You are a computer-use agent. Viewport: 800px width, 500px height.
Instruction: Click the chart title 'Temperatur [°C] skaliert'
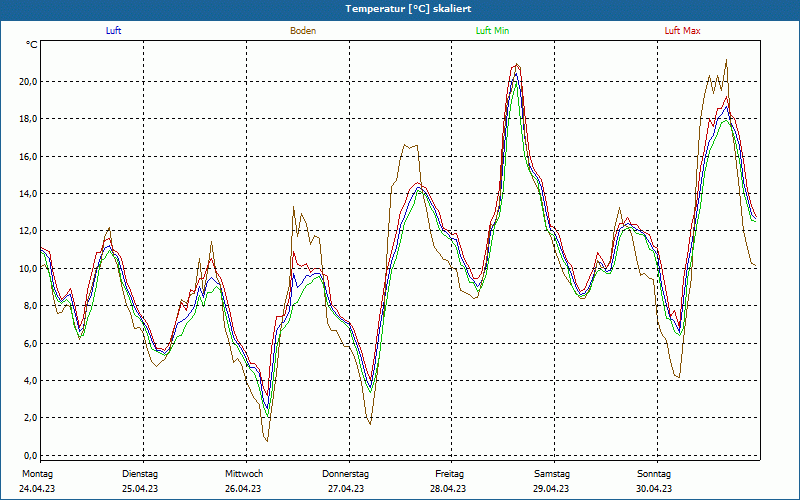click(408, 9)
